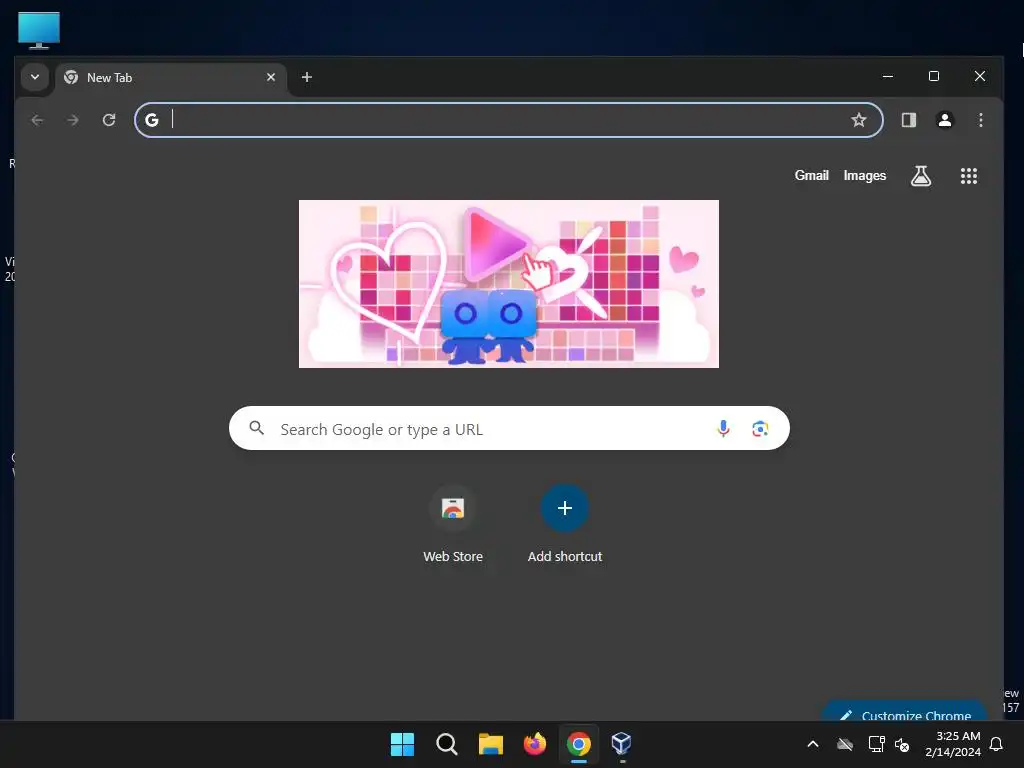This screenshot has width=1024, height=768.
Task: Show hidden system tray icons
Action: point(813,744)
